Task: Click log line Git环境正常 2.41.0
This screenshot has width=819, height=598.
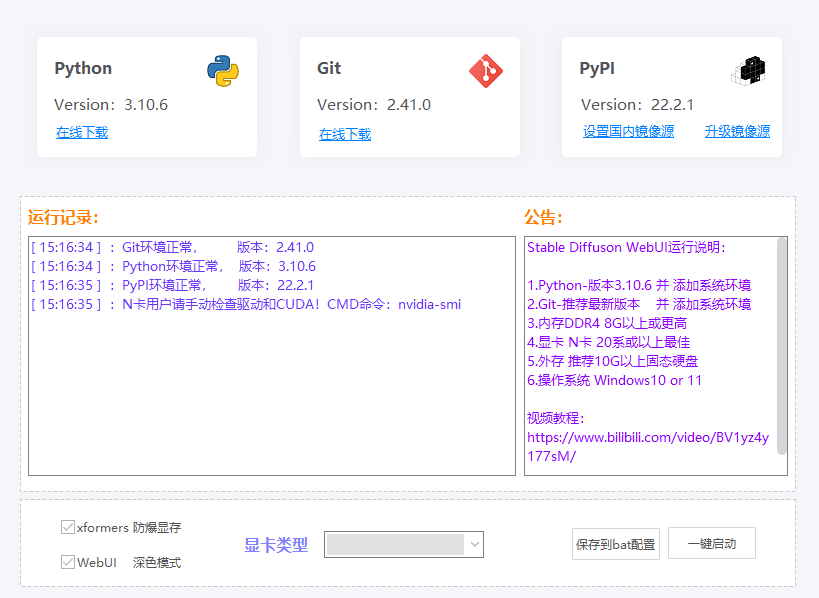Action: tap(172, 248)
